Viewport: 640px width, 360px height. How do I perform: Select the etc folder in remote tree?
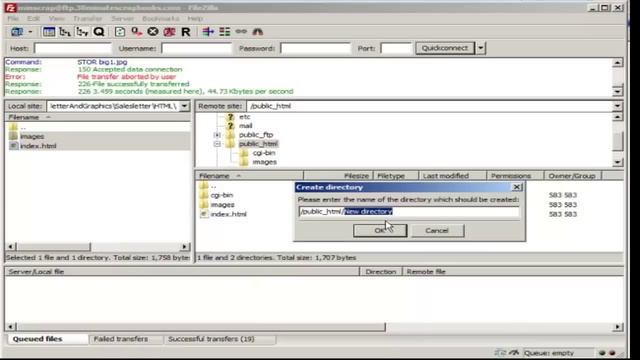(x=244, y=117)
